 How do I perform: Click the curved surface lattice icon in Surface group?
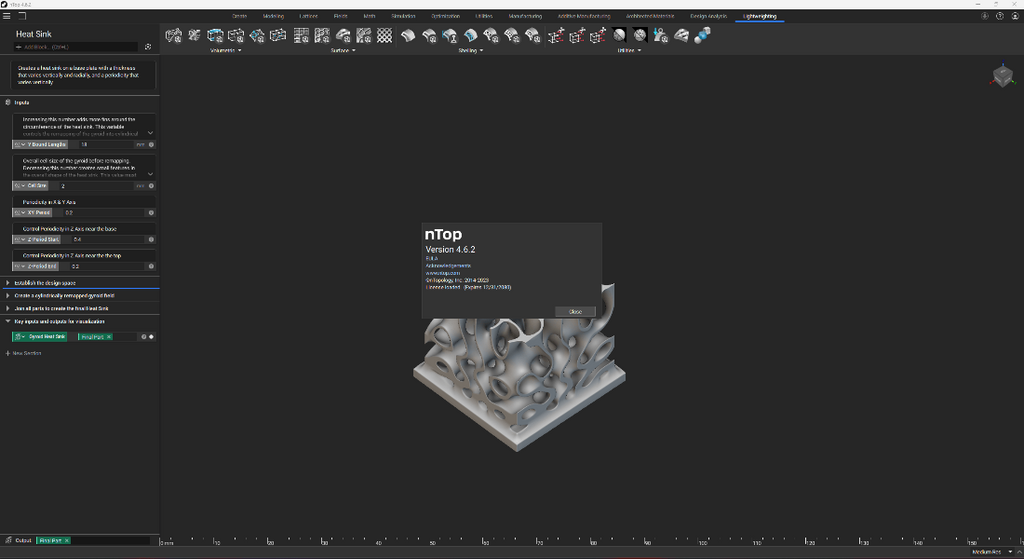343,35
